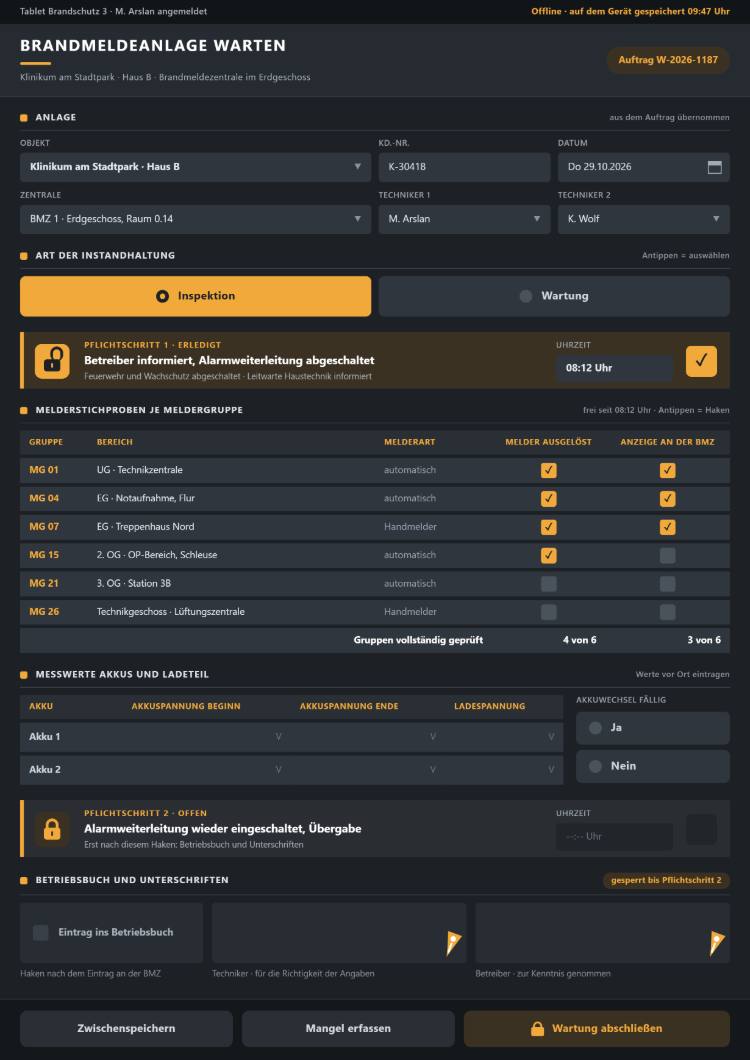The width and height of the screenshot is (750, 1060).
Task: Open Techniker 2 dropdown K. Wolf
Action: click(x=644, y=220)
